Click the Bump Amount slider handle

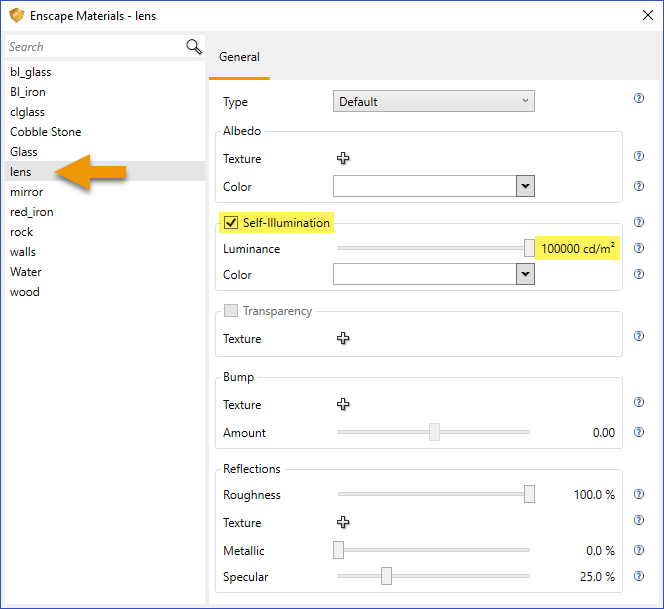(x=434, y=432)
